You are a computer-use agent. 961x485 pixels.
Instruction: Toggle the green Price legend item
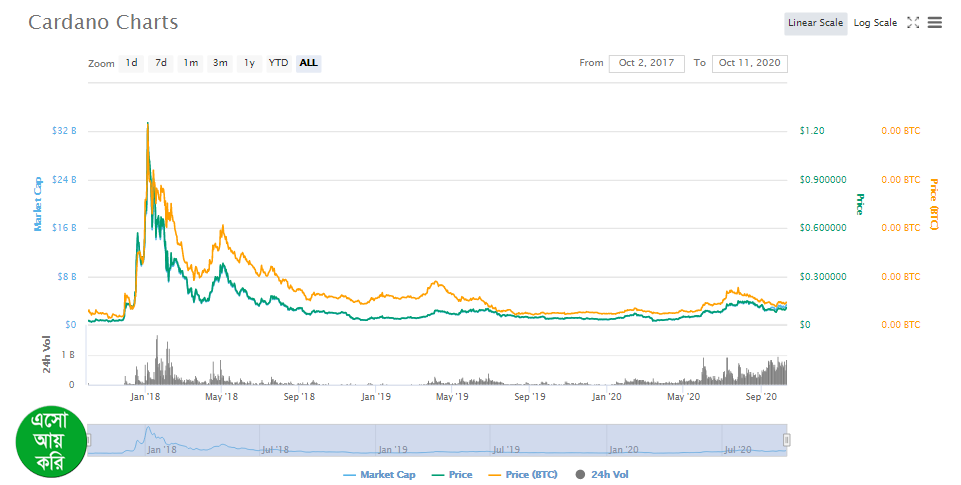coord(451,475)
